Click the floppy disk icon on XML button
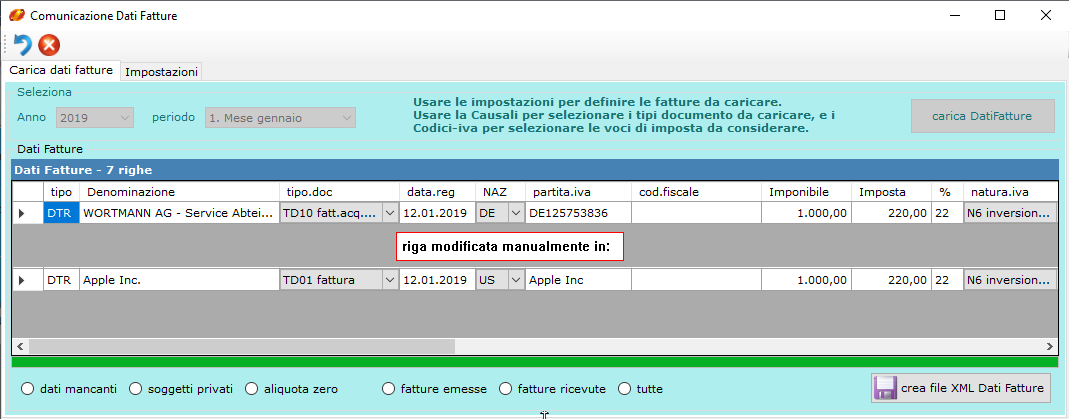 pos(885,388)
